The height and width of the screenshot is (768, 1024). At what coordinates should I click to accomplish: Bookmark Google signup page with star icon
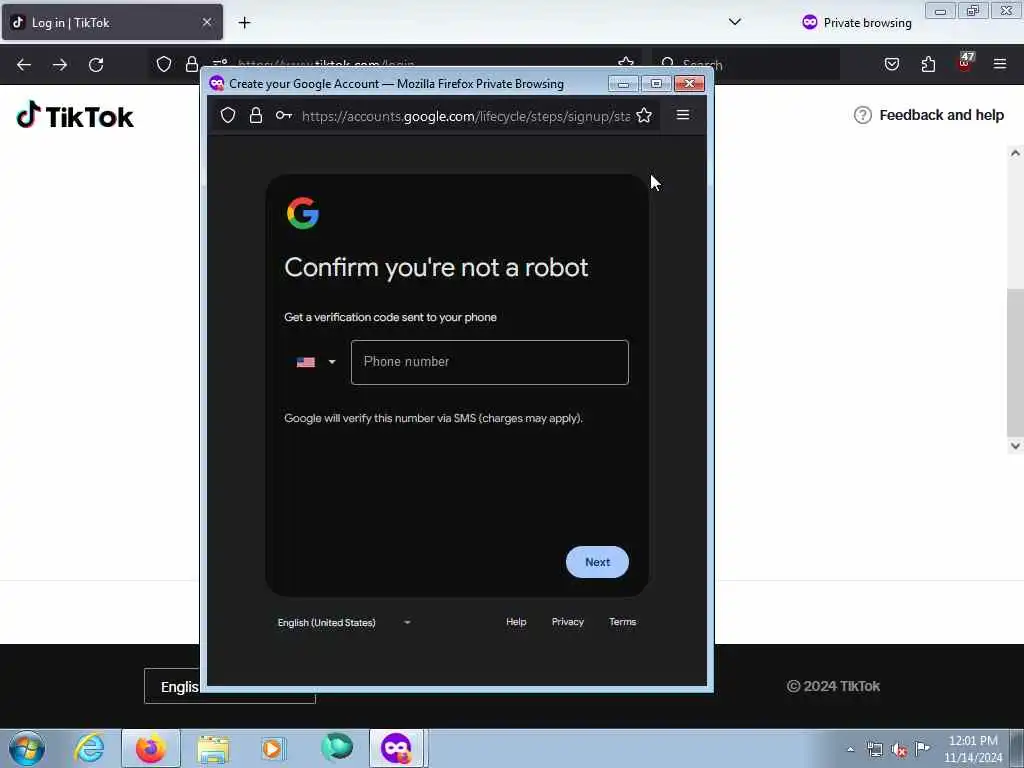pos(644,116)
